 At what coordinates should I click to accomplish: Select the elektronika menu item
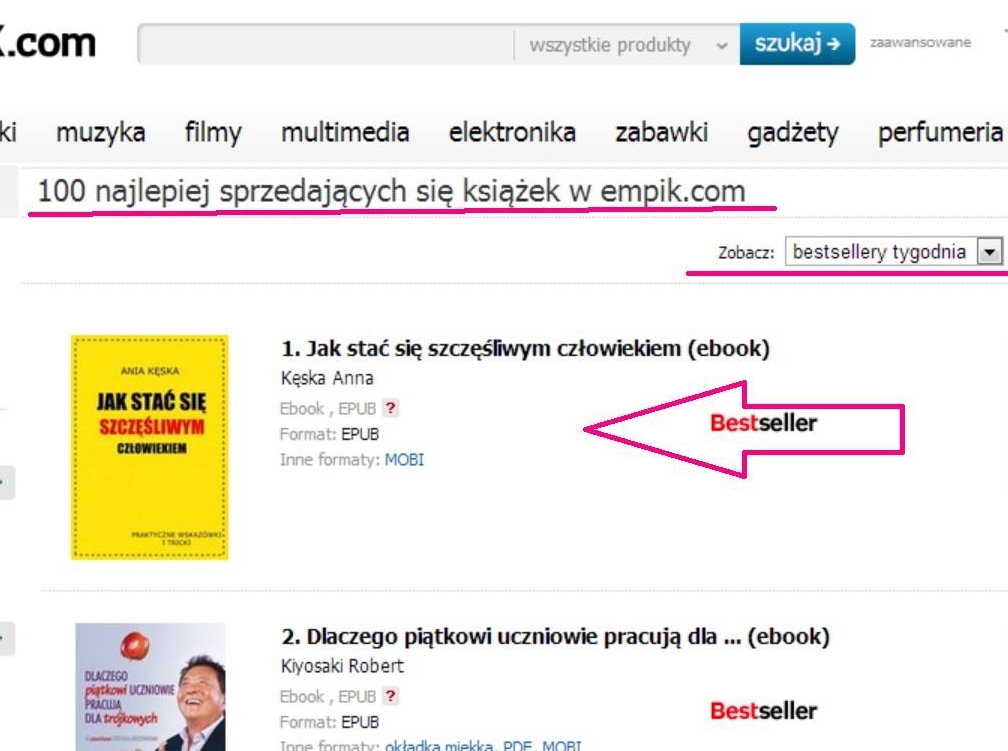pos(512,132)
